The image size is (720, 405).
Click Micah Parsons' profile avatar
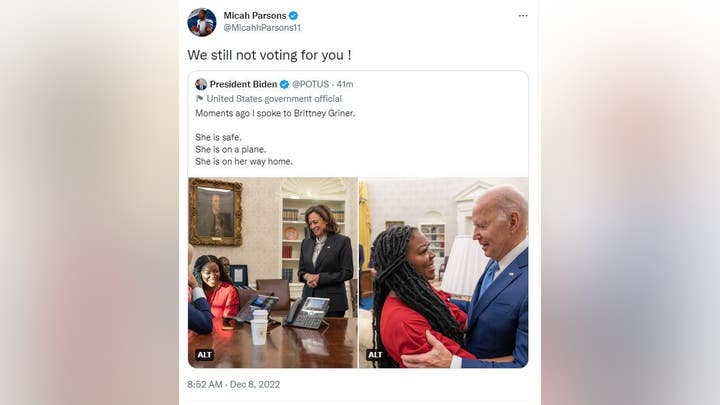[x=202, y=22]
